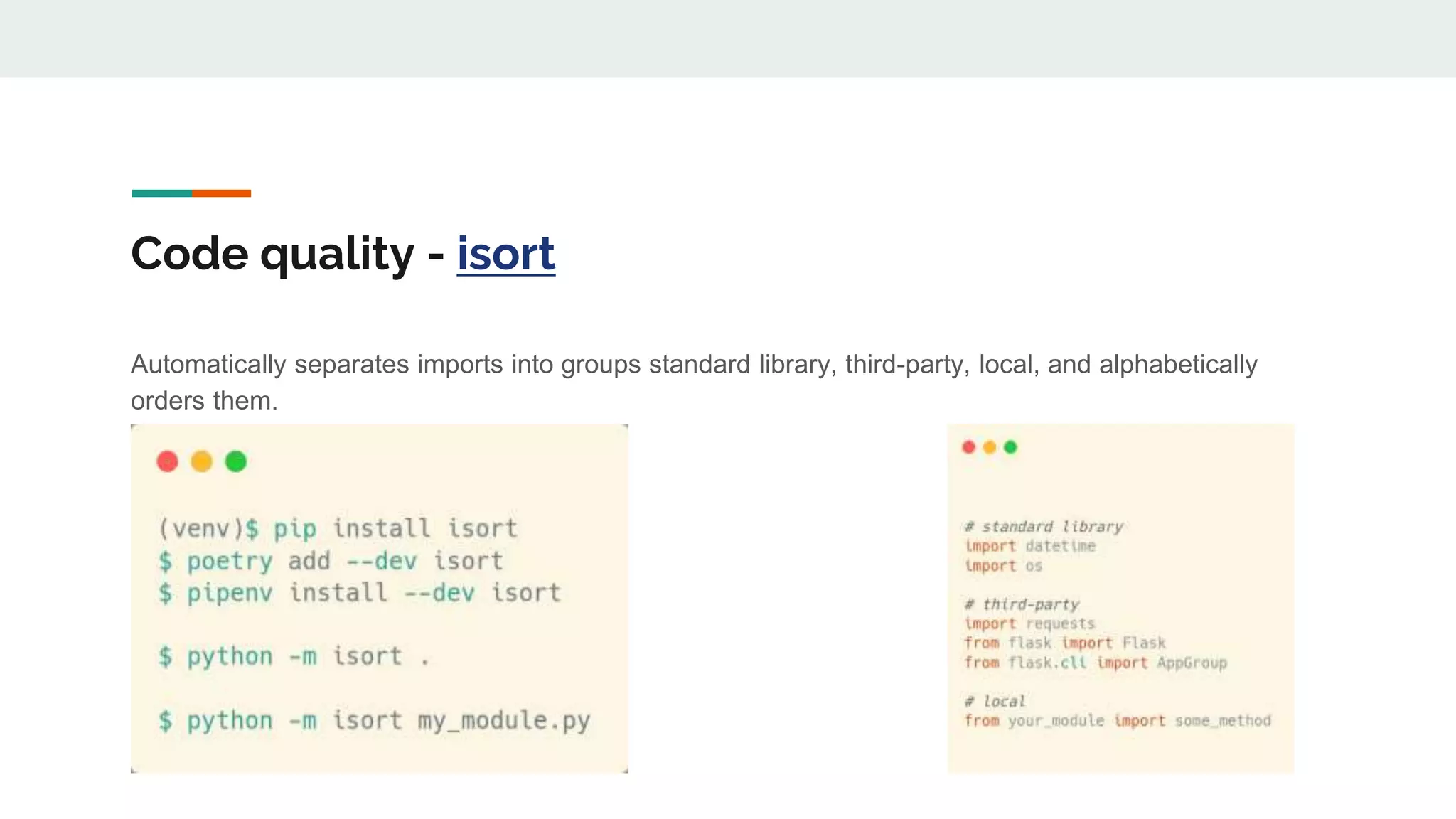Click the red dot in left terminal image
Screen dimensions: 1456x819
168,461
